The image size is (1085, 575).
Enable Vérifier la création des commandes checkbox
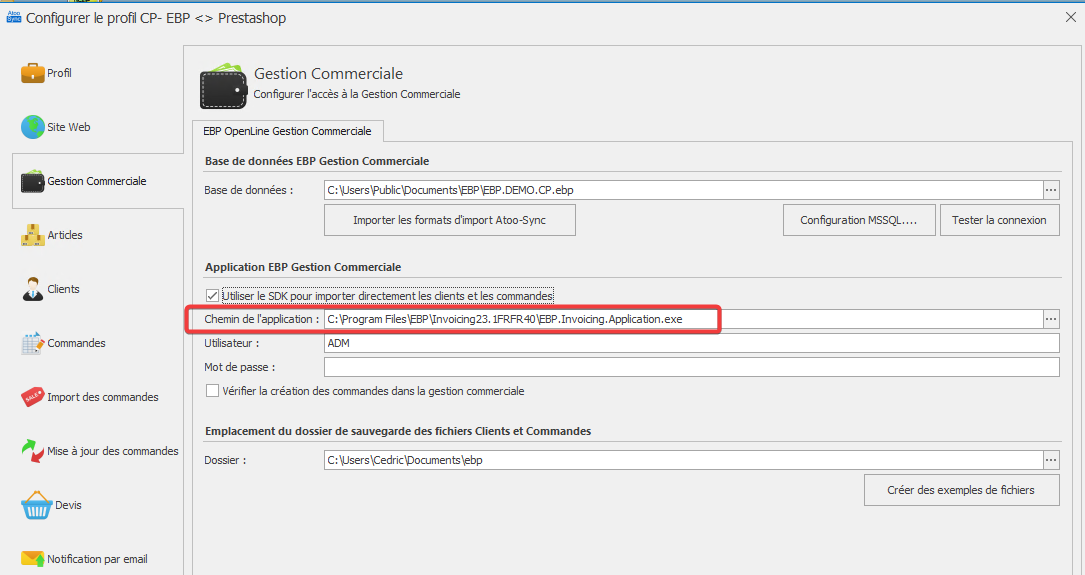(x=212, y=391)
